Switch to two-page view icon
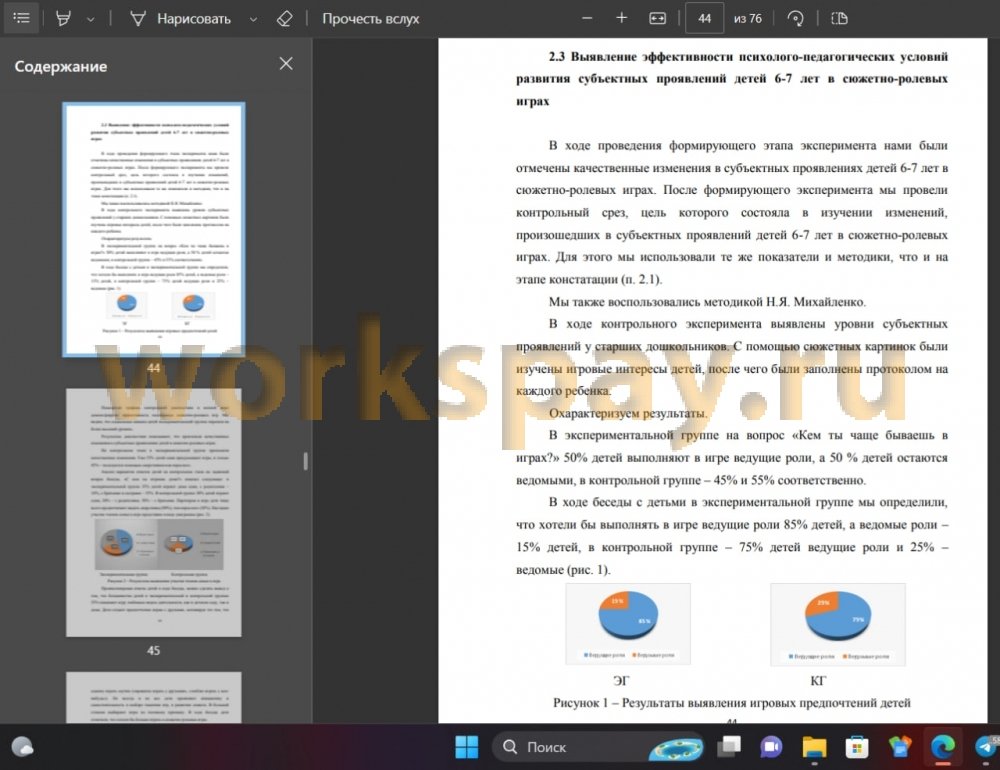Viewport: 1000px width, 770px height. click(x=839, y=19)
